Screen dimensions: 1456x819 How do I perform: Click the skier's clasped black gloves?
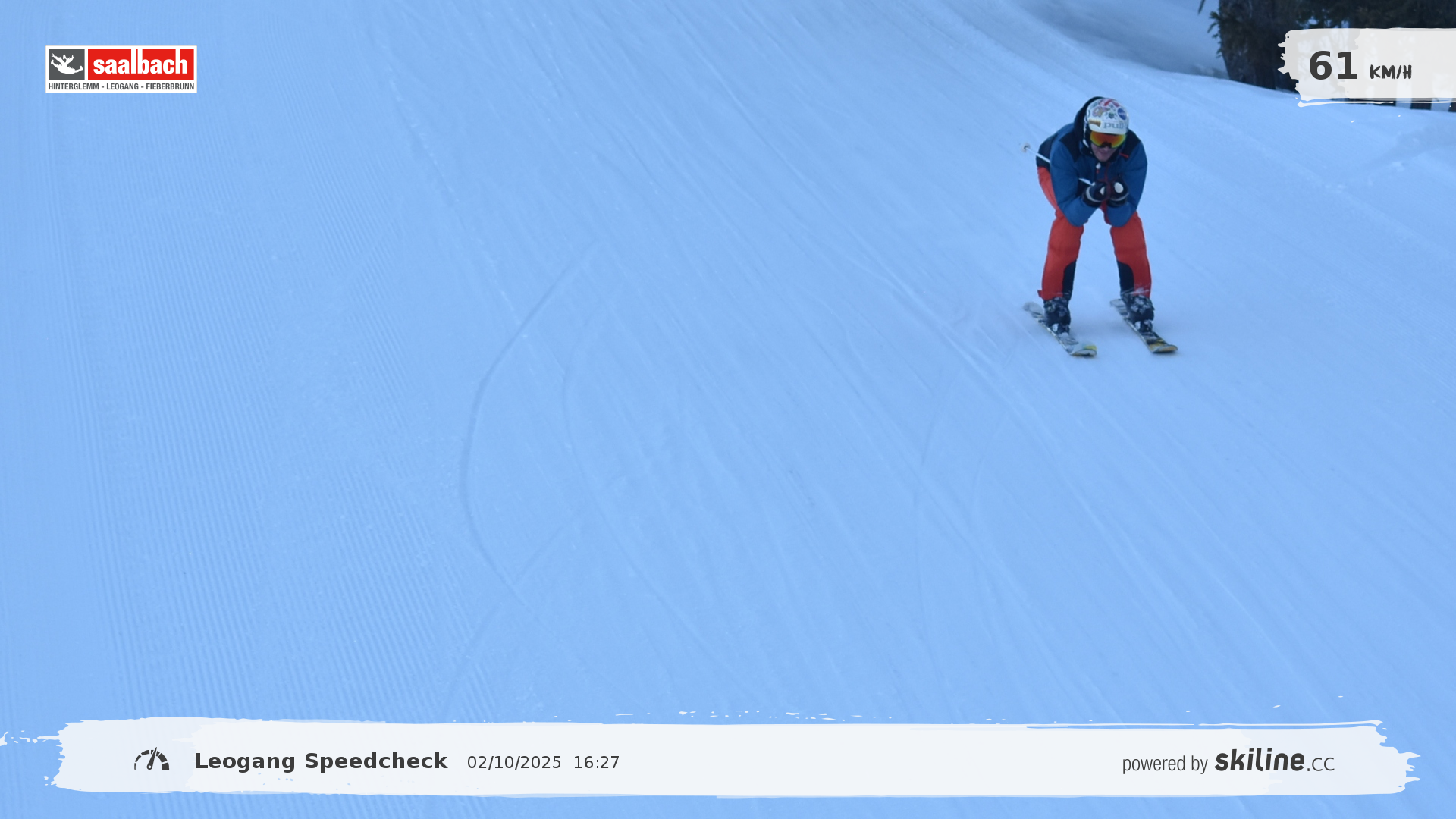click(x=1106, y=192)
